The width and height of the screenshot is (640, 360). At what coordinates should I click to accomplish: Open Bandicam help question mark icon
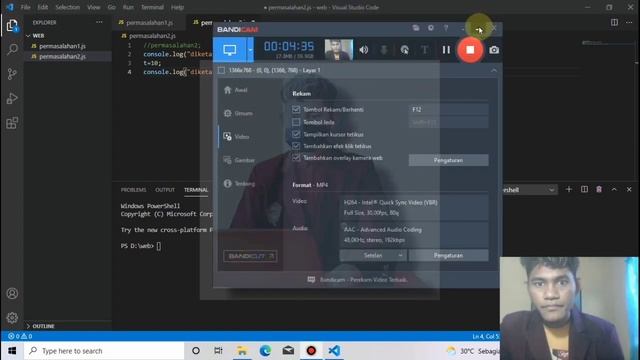click(x=446, y=28)
